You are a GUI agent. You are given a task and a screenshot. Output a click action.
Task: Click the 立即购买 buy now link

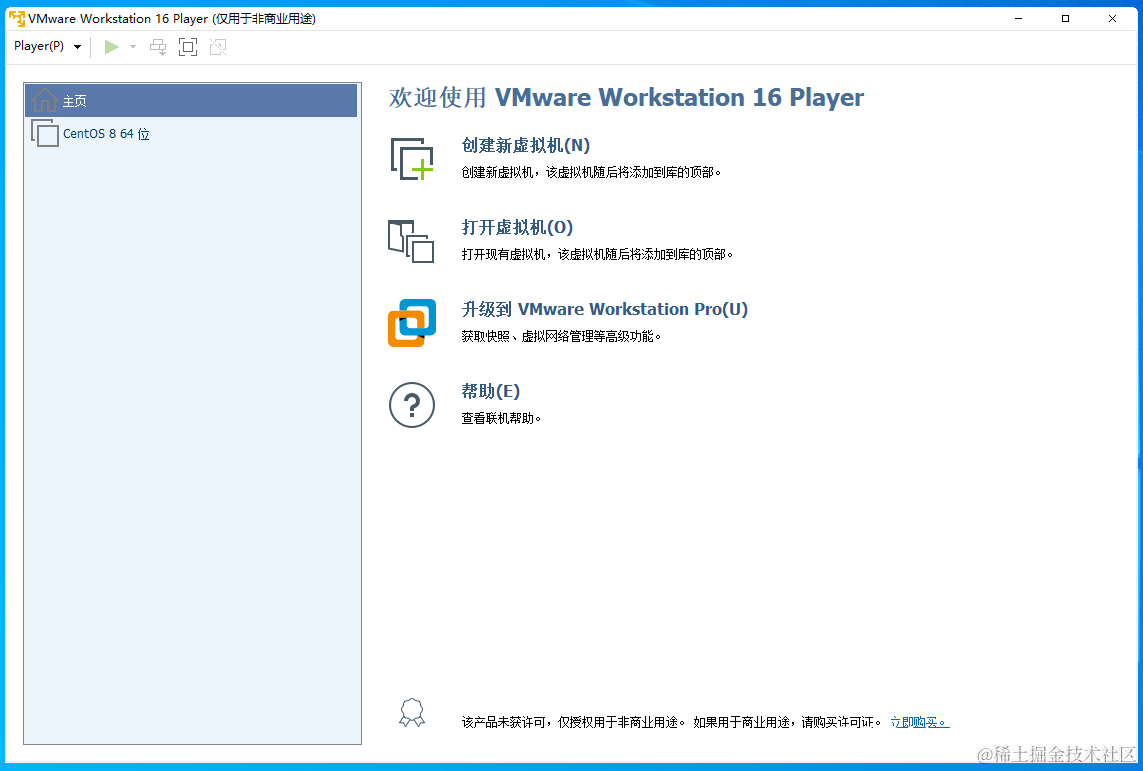click(x=920, y=722)
